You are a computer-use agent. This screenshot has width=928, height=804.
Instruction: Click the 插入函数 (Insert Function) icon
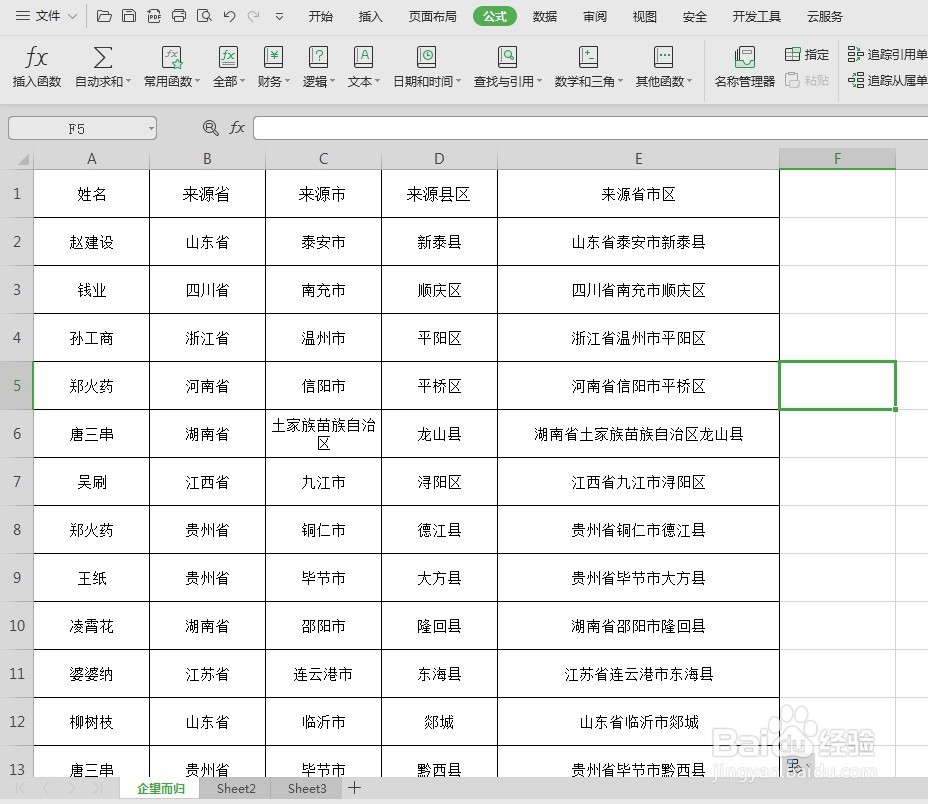pyautogui.click(x=36, y=67)
